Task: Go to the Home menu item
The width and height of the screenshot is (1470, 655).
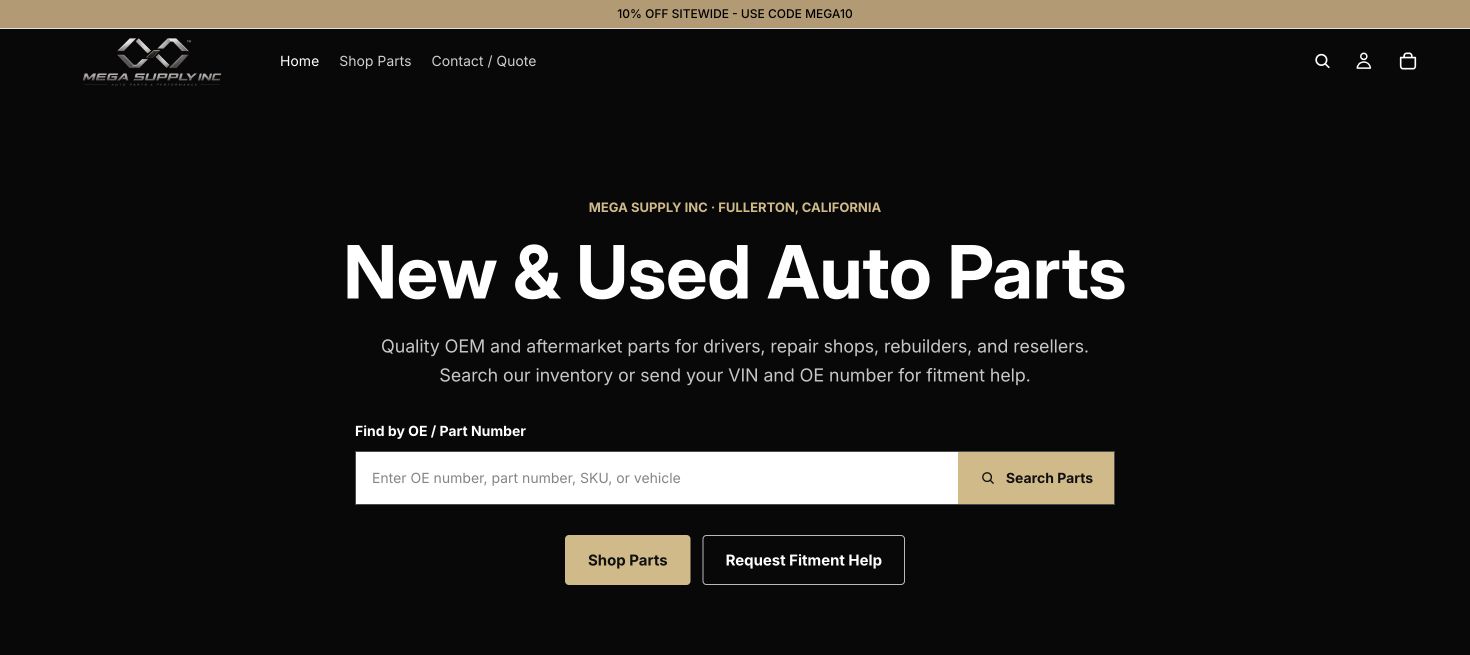Action: (x=299, y=61)
